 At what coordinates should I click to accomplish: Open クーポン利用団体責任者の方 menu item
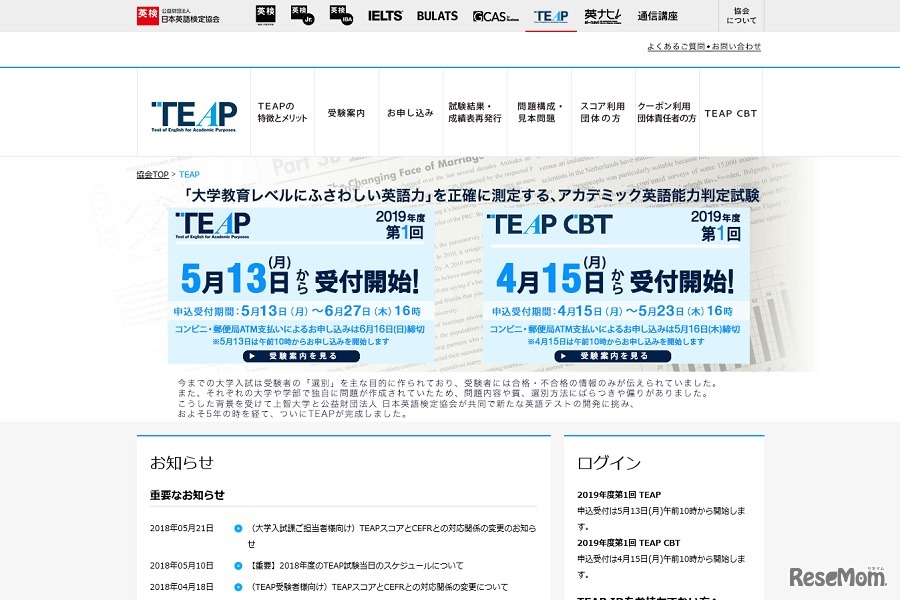667,112
